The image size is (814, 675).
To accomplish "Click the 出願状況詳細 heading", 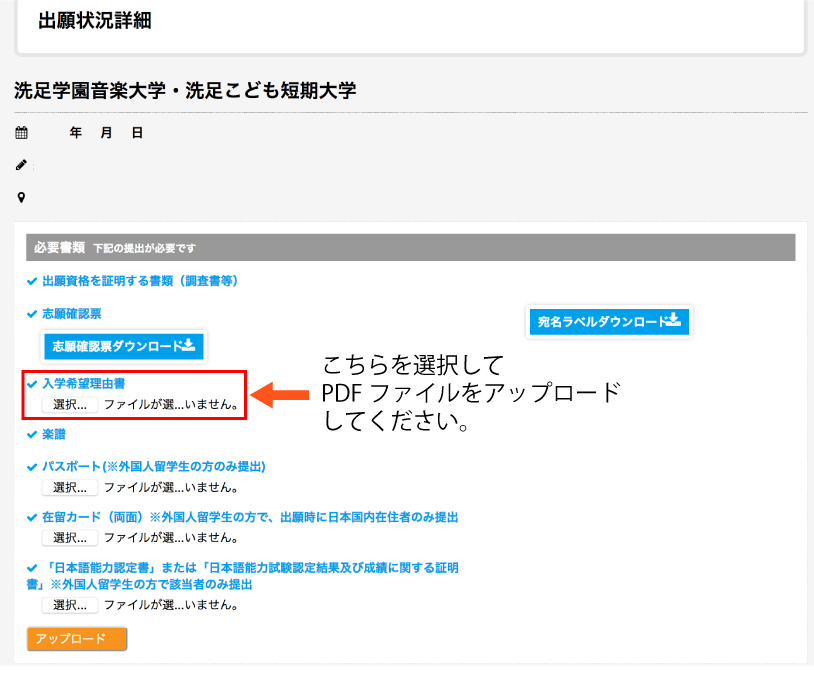I will tap(95, 21).
